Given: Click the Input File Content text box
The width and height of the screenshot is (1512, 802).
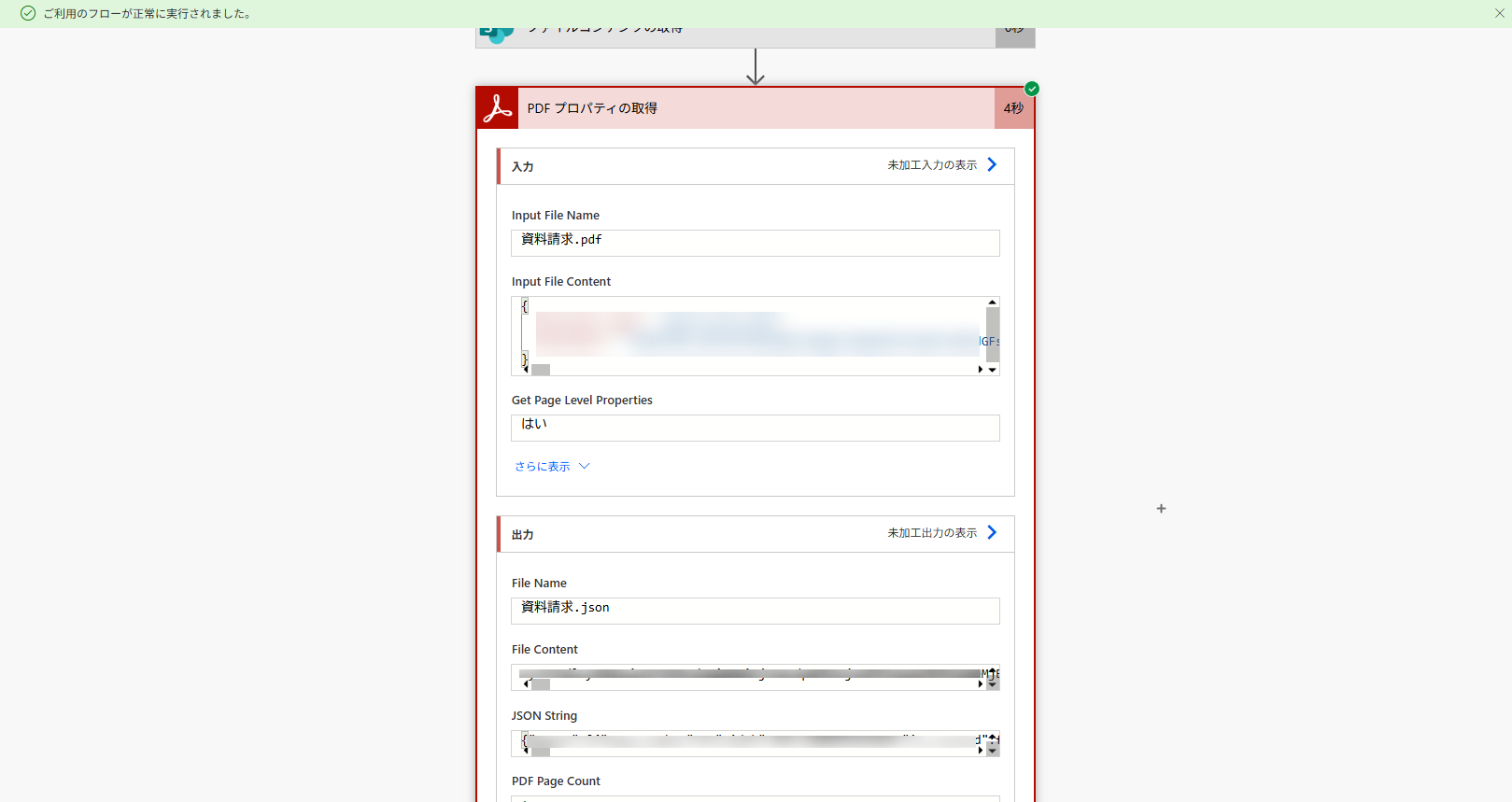Looking at the screenshot, I should pyautogui.click(x=756, y=336).
